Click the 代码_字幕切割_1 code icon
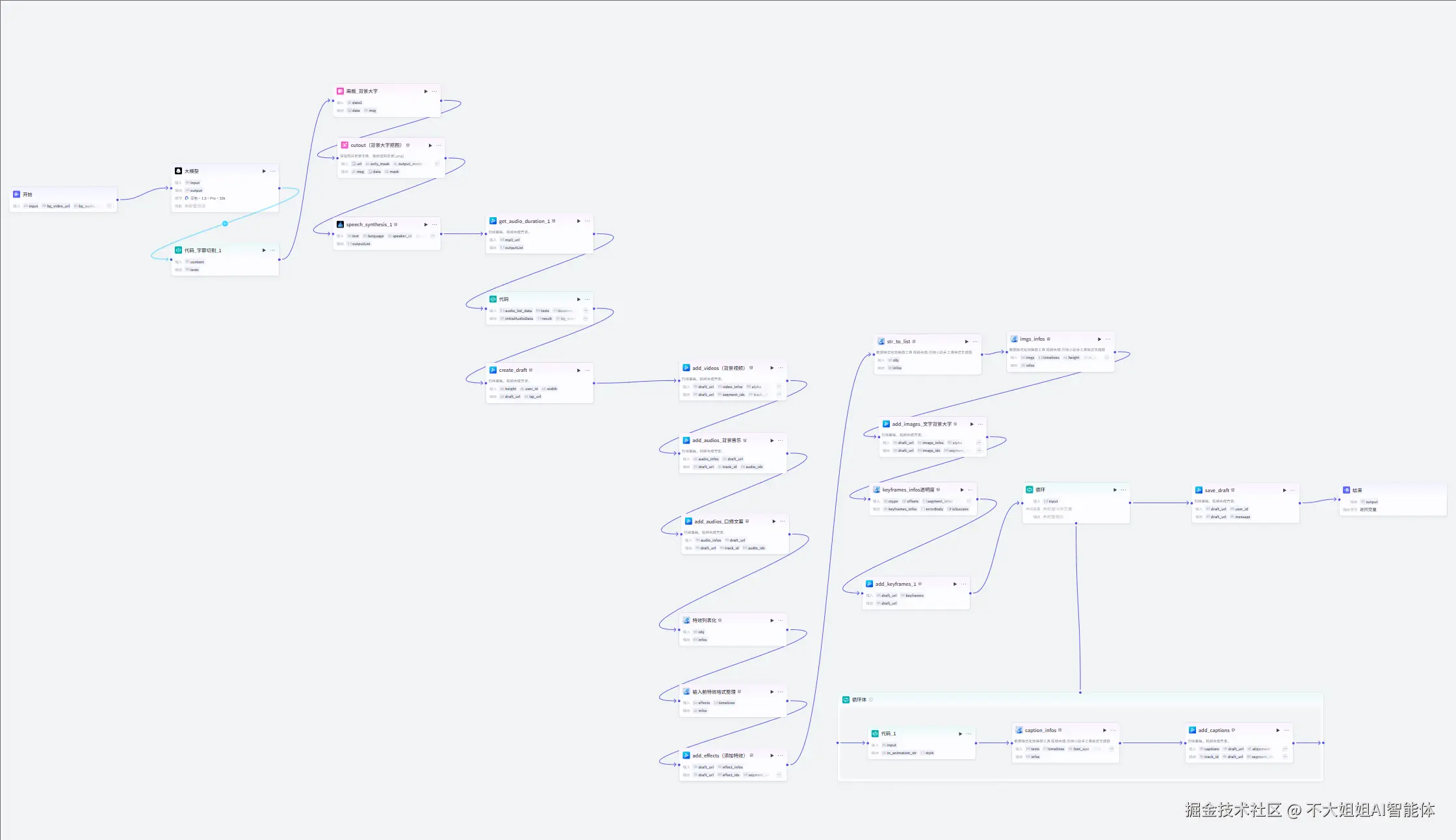This screenshot has width=1456, height=840. 178,250
